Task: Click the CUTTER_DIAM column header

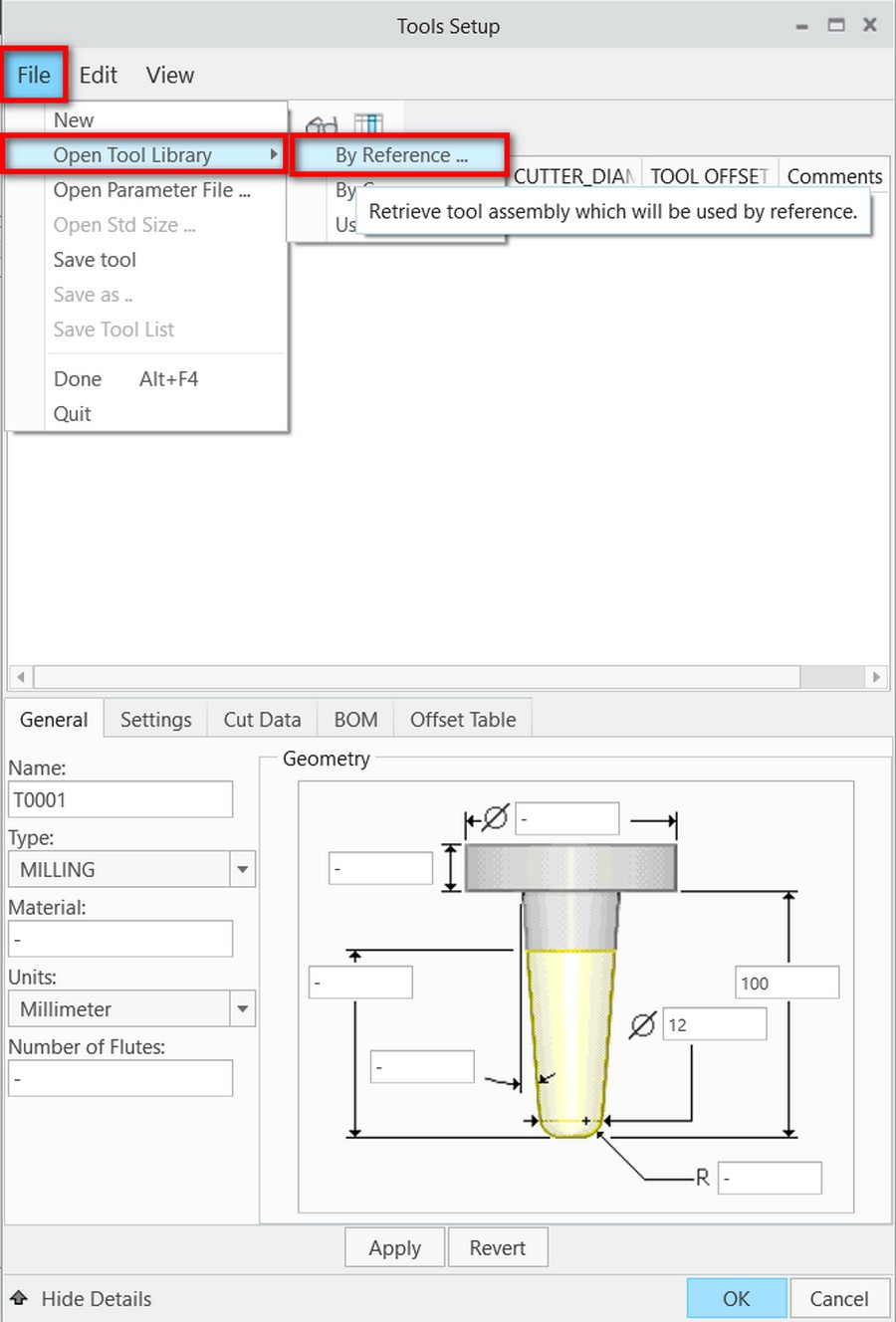Action: (574, 176)
